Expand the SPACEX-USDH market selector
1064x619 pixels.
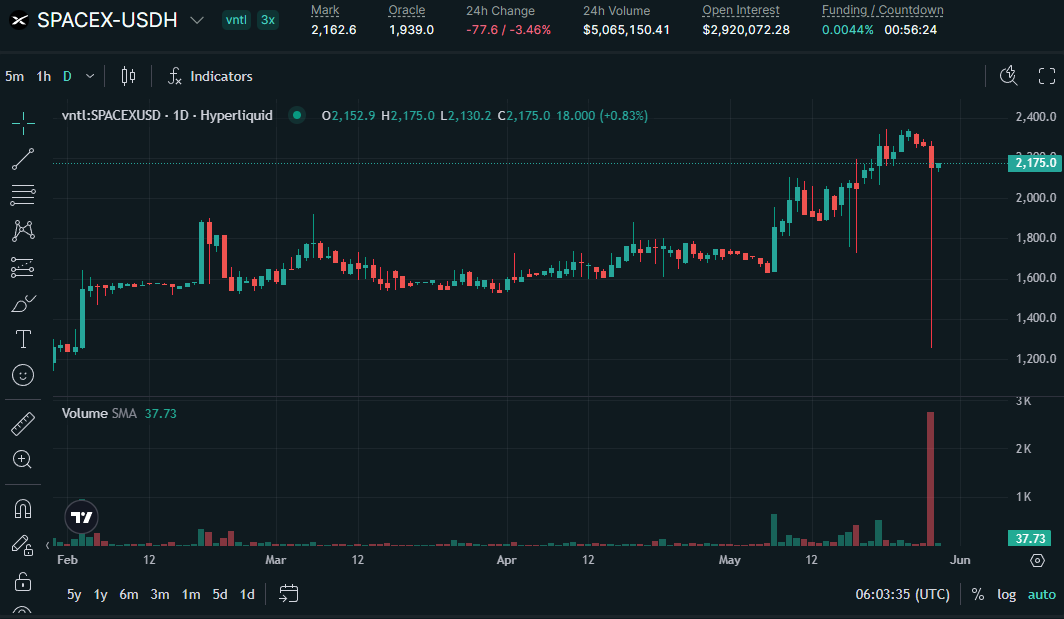tap(197, 20)
